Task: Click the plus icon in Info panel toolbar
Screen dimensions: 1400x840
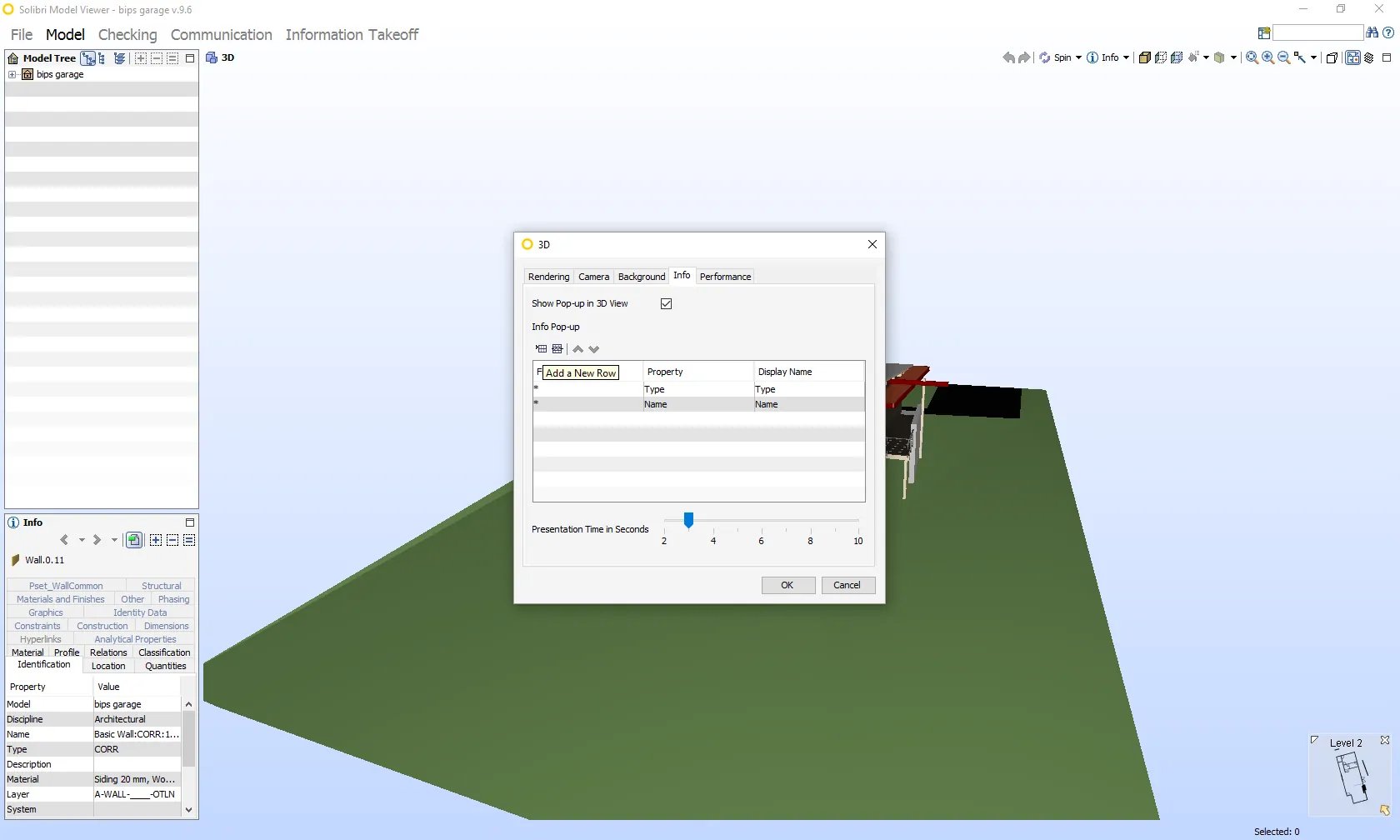Action: click(156, 540)
